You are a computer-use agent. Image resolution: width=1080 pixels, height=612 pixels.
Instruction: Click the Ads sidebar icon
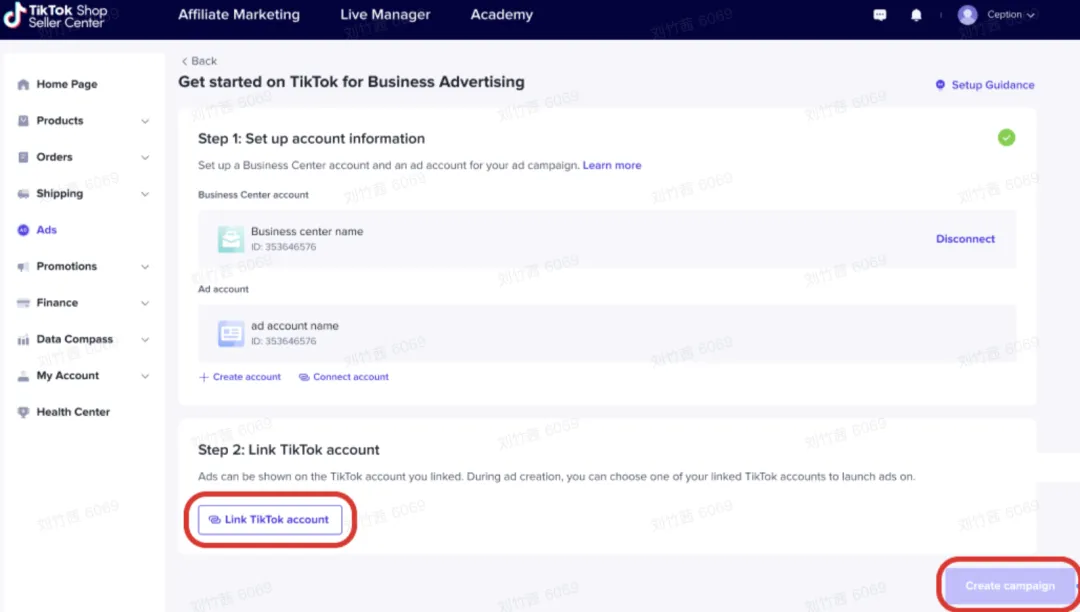click(x=23, y=230)
